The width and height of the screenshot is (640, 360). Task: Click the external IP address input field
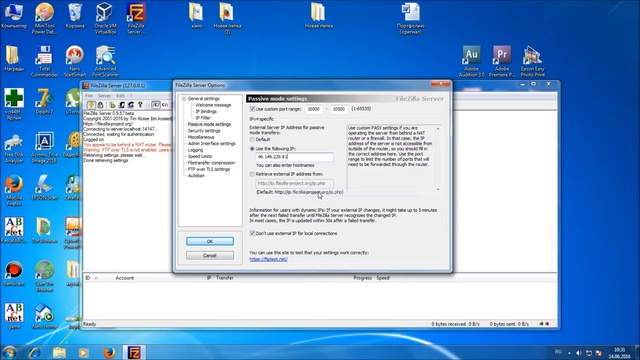(294, 157)
